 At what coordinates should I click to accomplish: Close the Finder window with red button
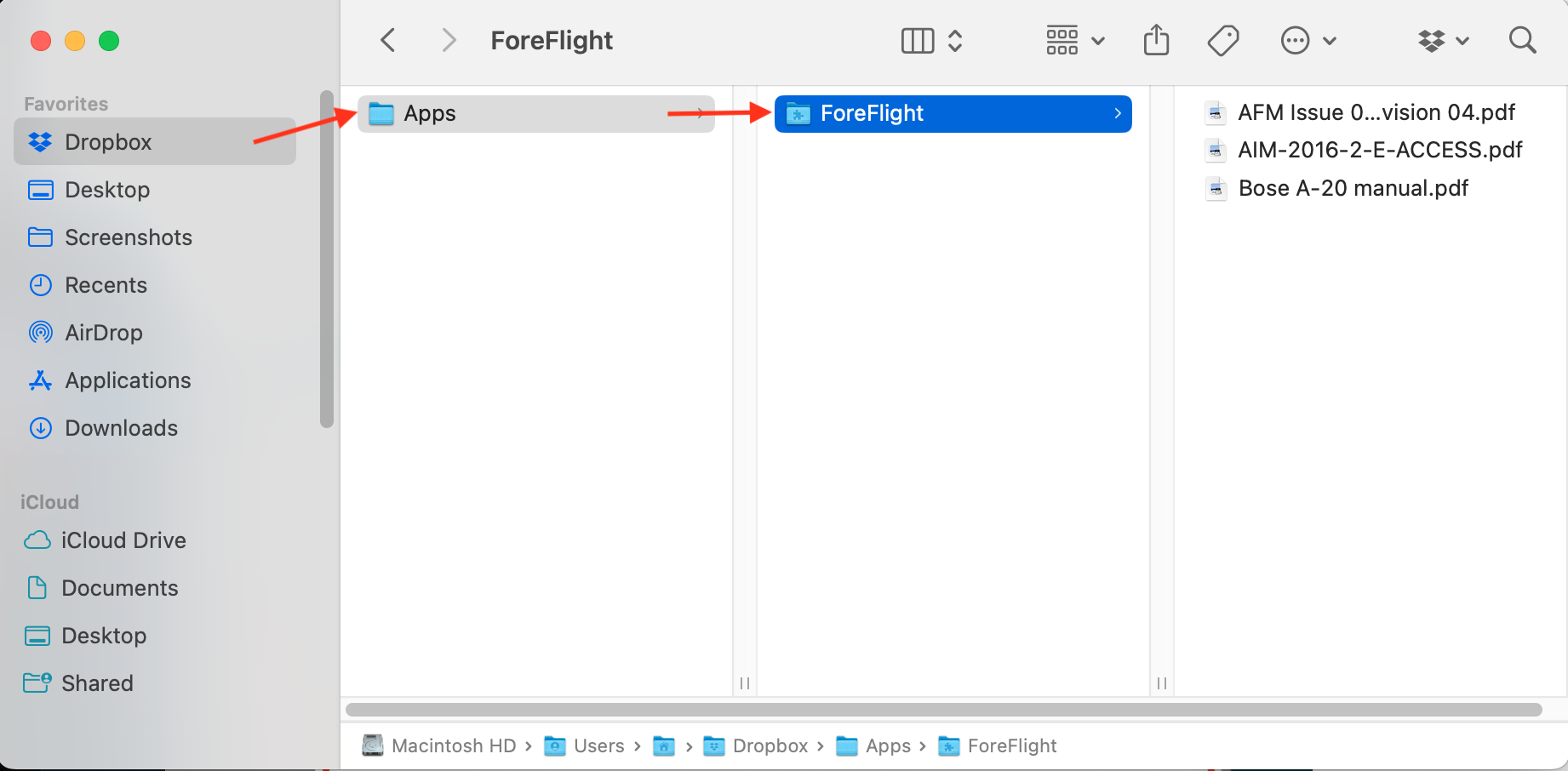pyautogui.click(x=41, y=41)
